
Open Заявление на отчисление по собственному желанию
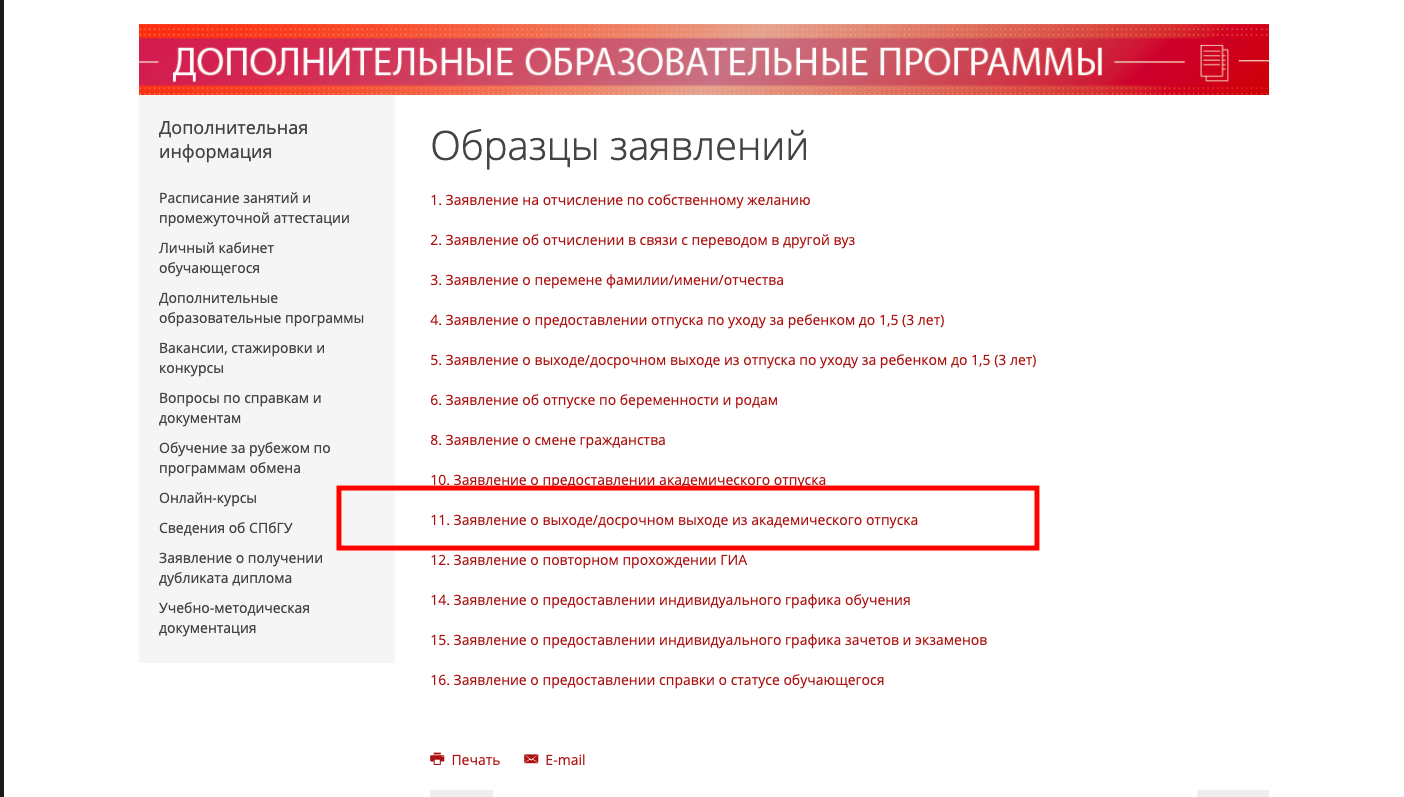coord(620,200)
